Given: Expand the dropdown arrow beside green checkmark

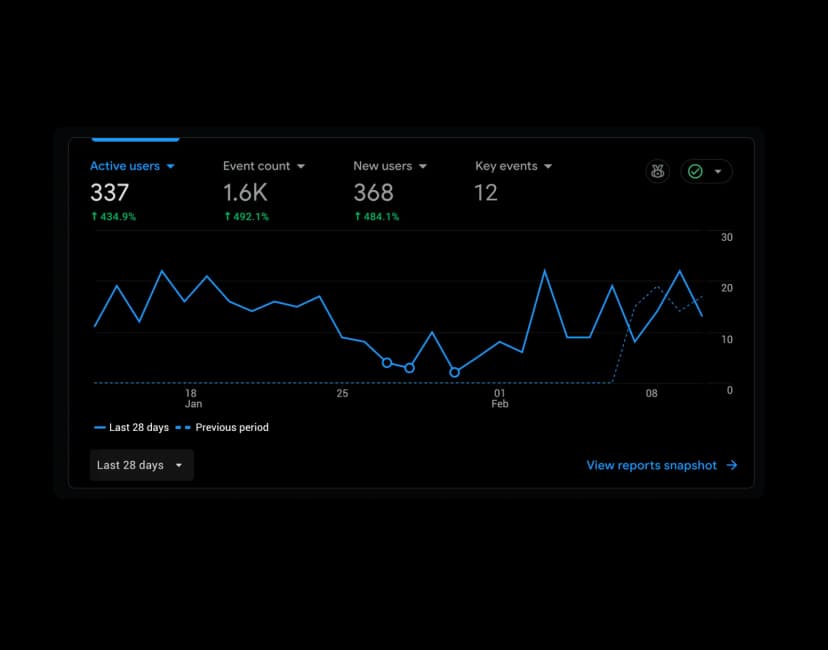Looking at the screenshot, I should [x=718, y=171].
